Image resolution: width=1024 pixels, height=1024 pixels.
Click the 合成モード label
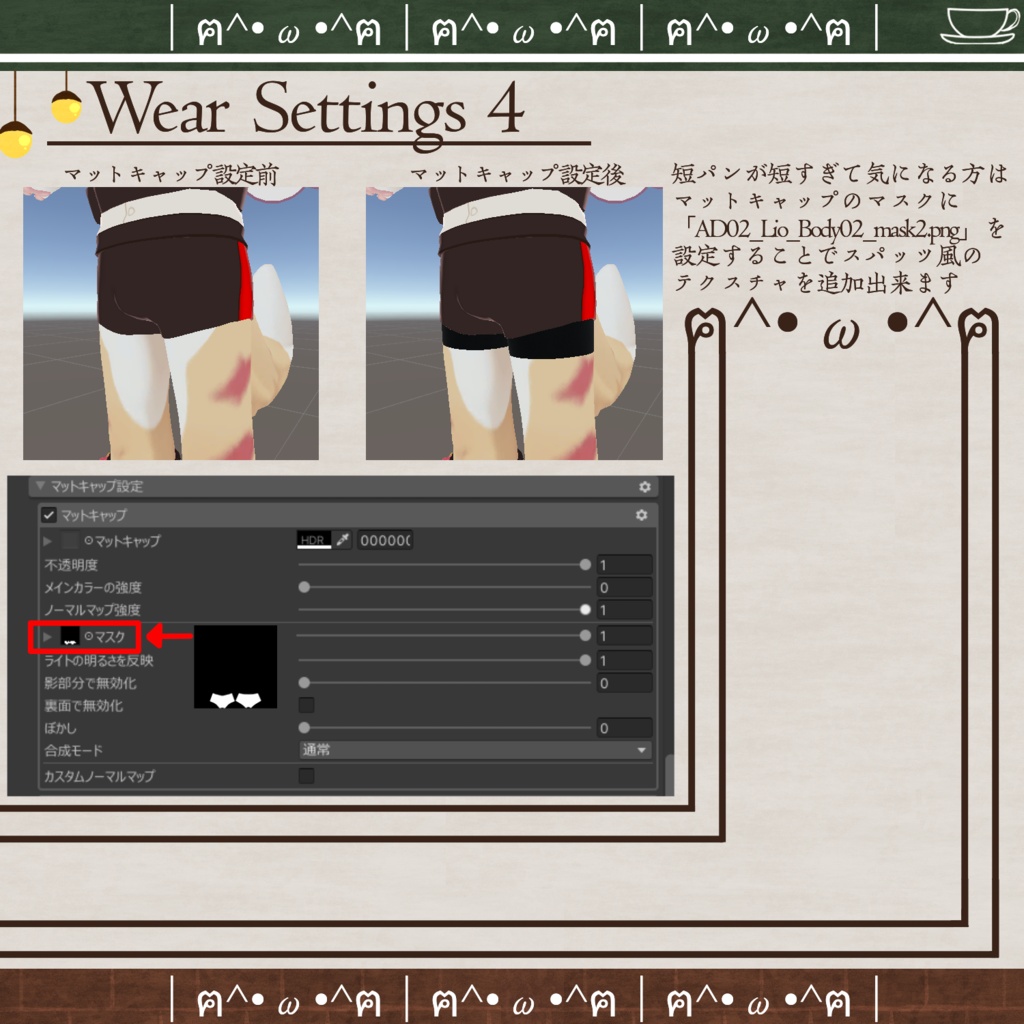tap(73, 750)
